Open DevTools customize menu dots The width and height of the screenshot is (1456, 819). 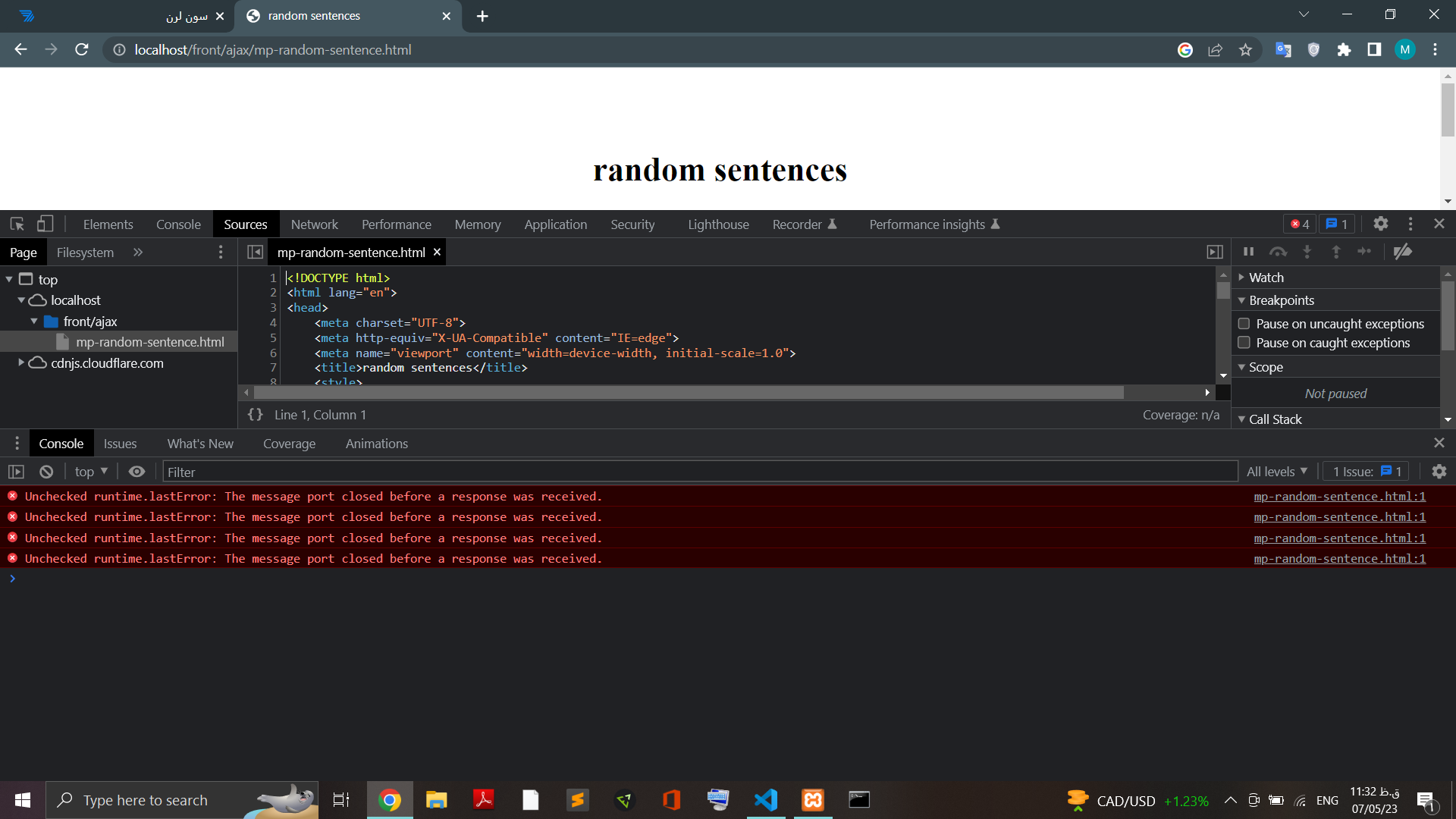coord(1410,224)
